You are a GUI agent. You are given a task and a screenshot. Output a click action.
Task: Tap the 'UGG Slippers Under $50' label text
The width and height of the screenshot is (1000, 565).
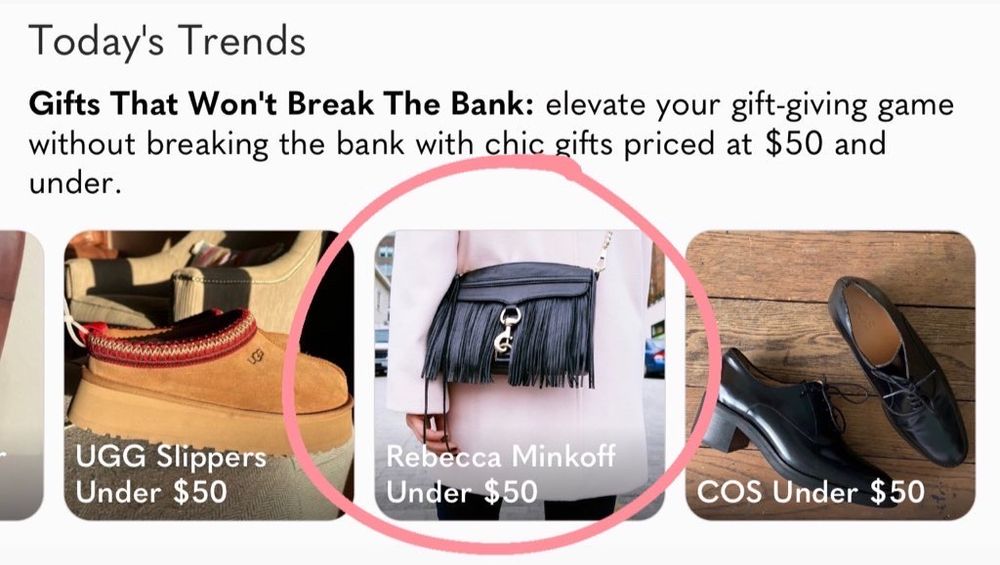click(170, 474)
